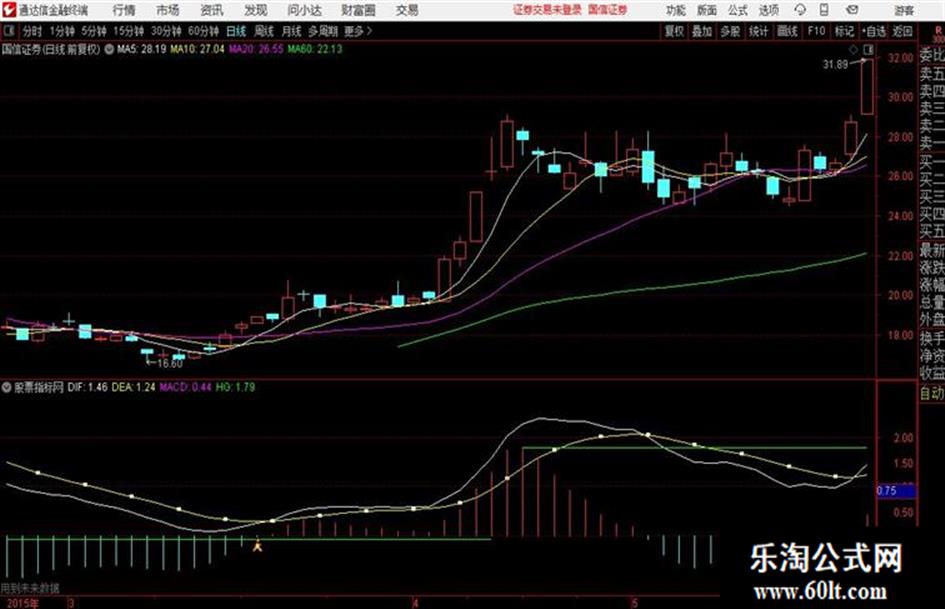Screen dimensions: 945x609
Task: Click the red 国信证券 broker link
Action: tap(607, 10)
